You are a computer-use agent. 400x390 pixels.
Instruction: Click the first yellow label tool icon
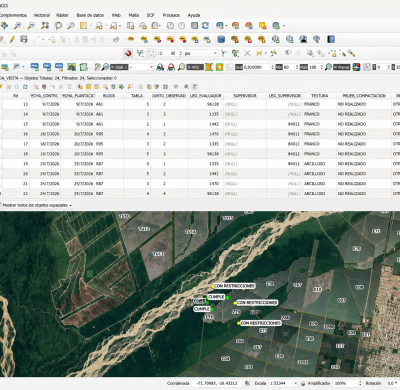131,39
